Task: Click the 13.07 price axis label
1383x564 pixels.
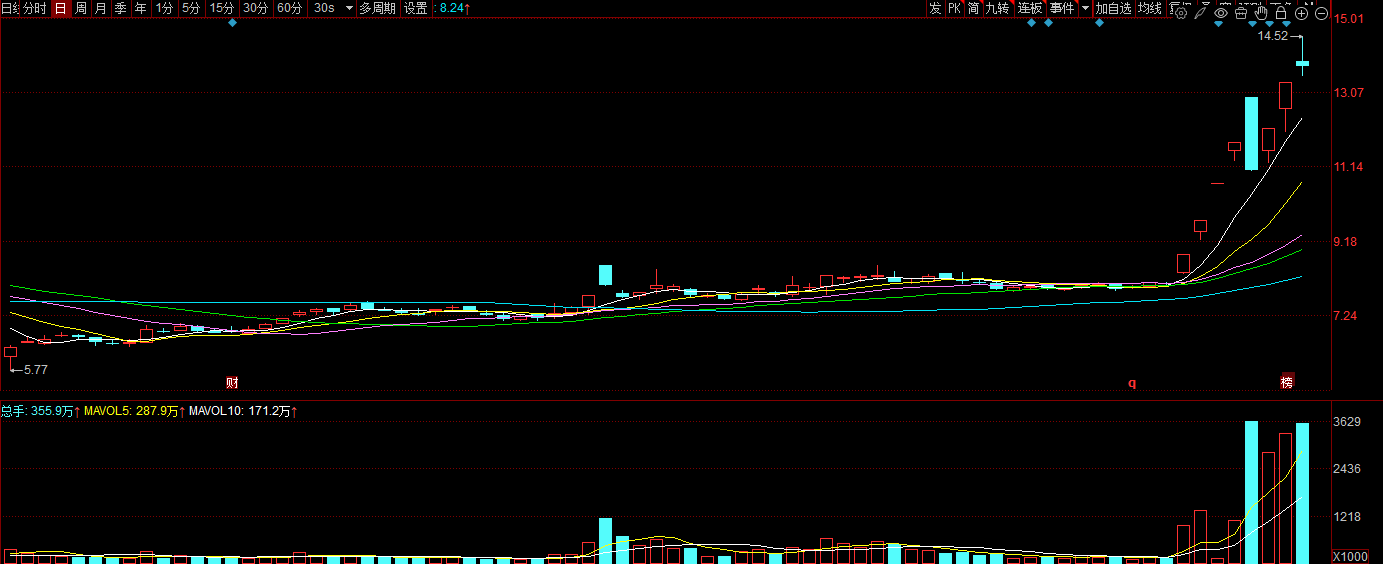Action: [x=1350, y=93]
